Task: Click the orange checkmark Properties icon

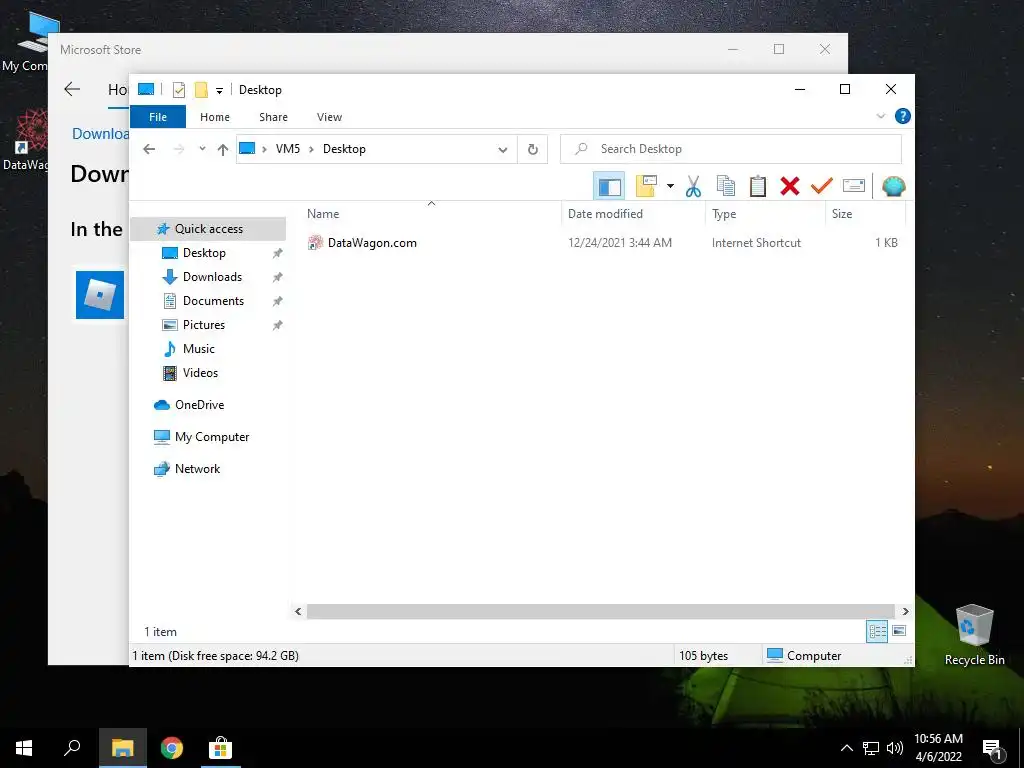Action: coord(822,186)
